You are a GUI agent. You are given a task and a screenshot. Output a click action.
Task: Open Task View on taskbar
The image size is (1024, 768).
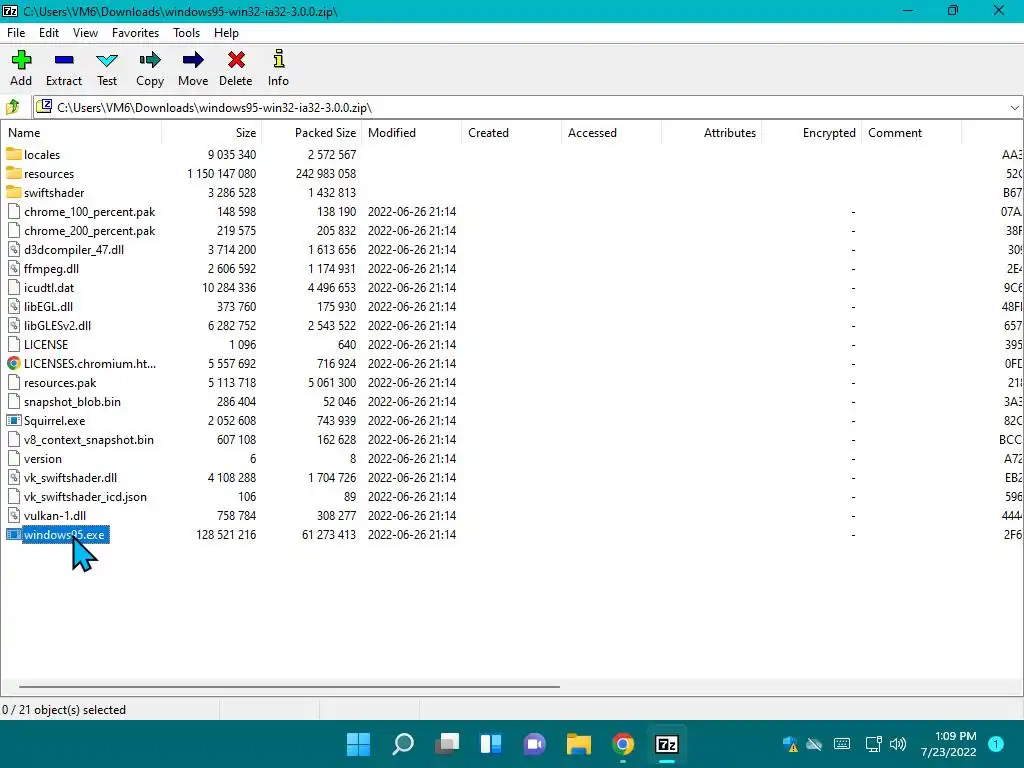pyautogui.click(x=447, y=744)
